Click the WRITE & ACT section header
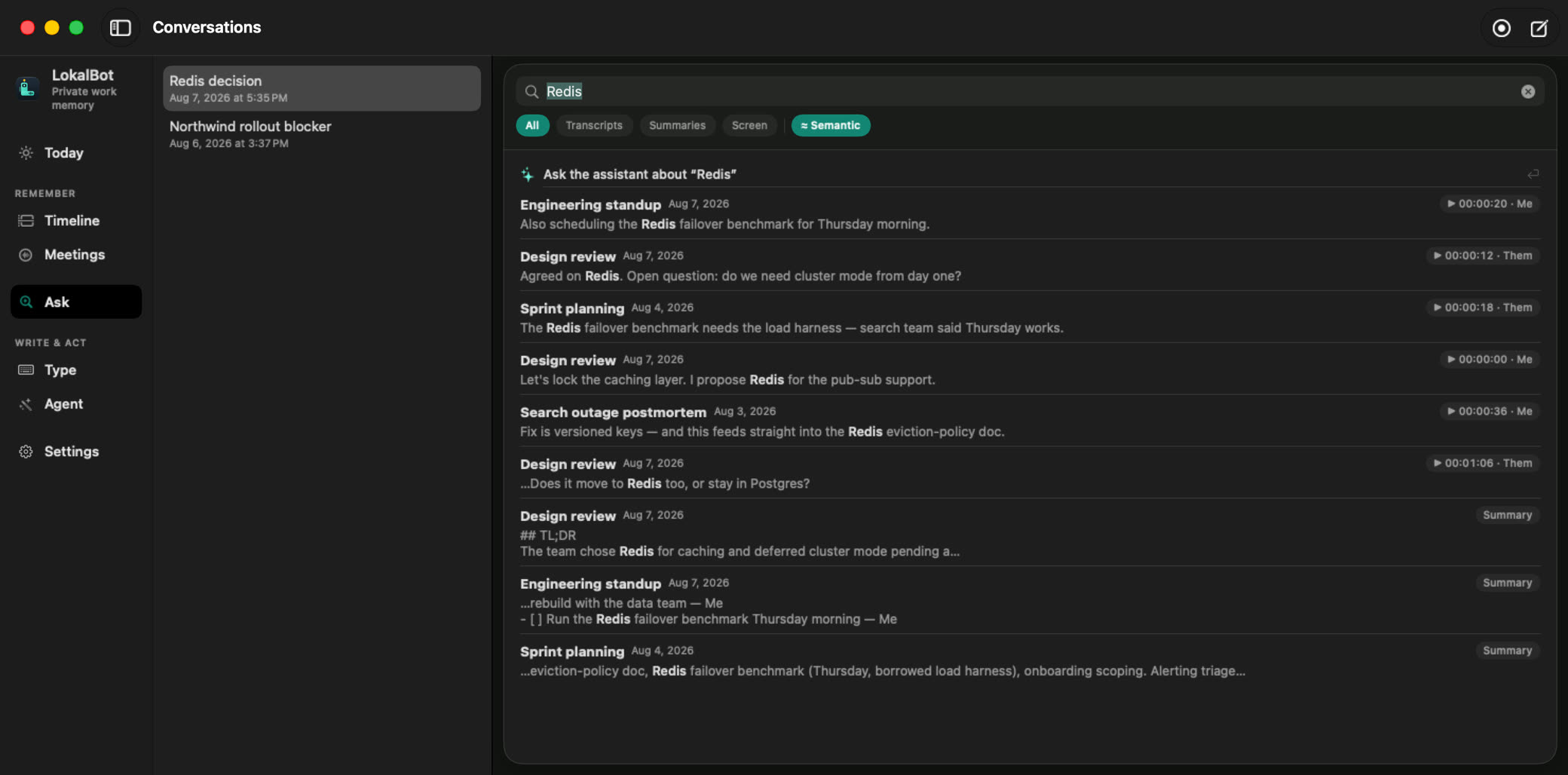The height and width of the screenshot is (775, 1568). click(x=51, y=343)
